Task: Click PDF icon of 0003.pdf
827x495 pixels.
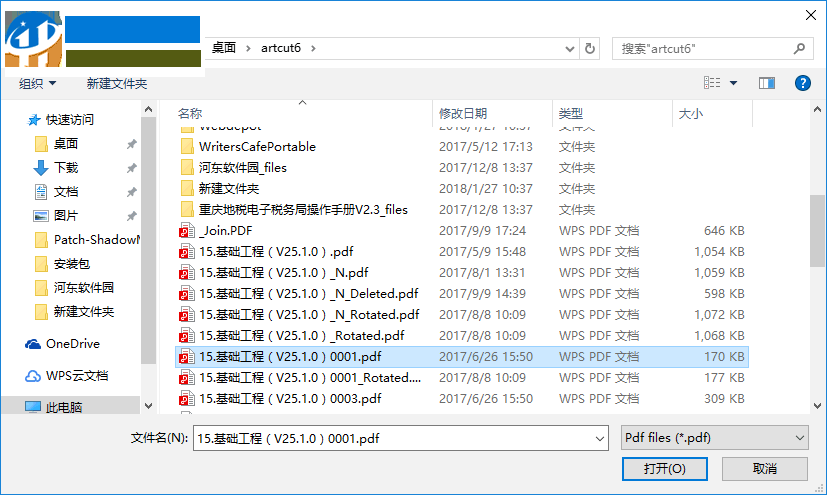Action: (x=187, y=399)
